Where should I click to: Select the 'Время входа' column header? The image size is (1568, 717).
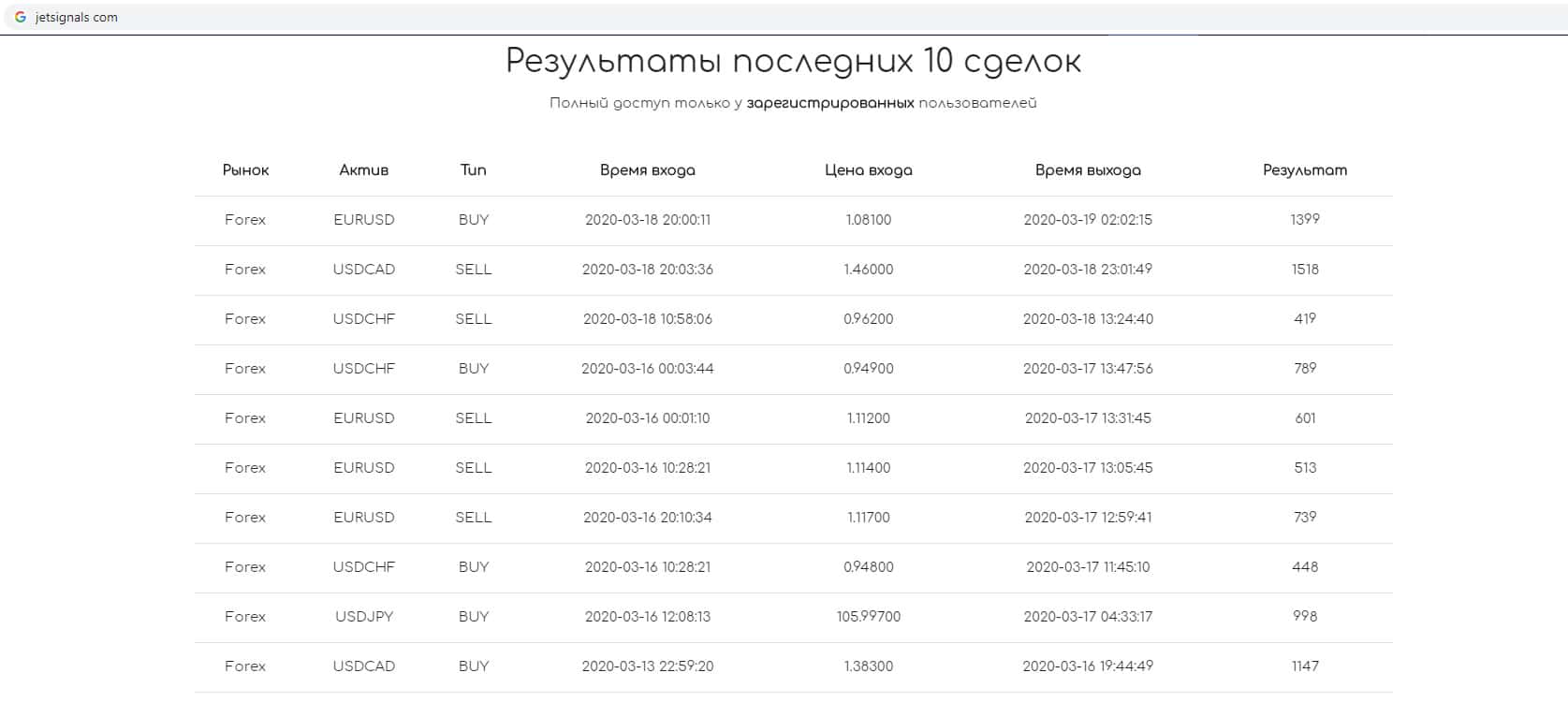647,170
